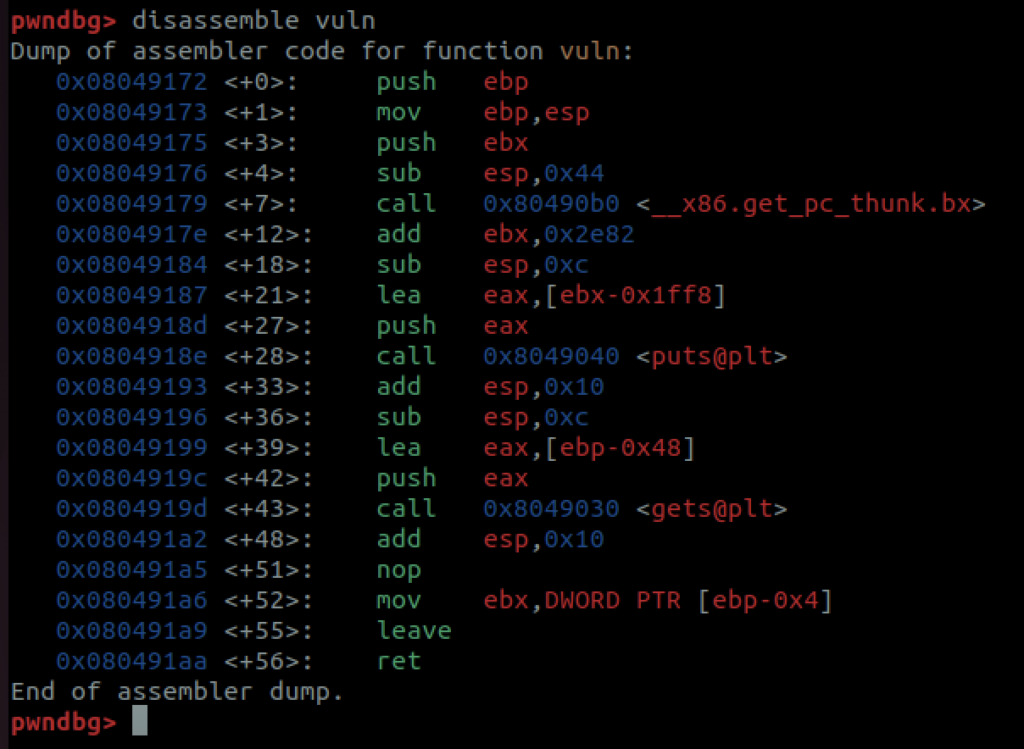Click the 'End of assembler dump.' line
The width and height of the screenshot is (1024, 749).
point(177,692)
